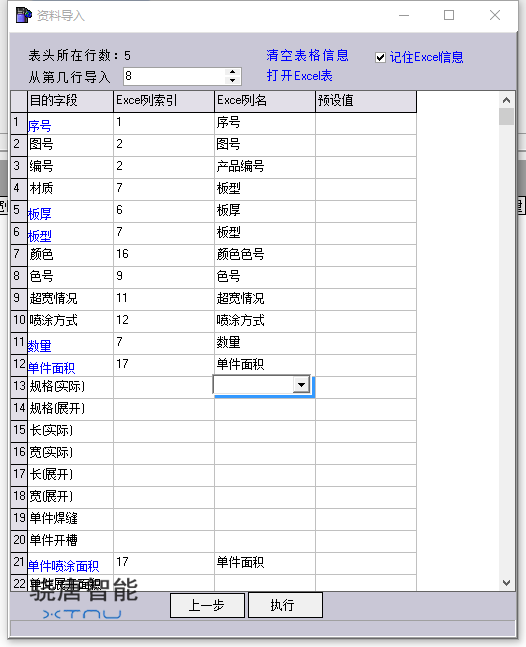Viewport: 526px width, 647px height.
Task: Decrease the import start row spinner
Action: coord(233,80)
